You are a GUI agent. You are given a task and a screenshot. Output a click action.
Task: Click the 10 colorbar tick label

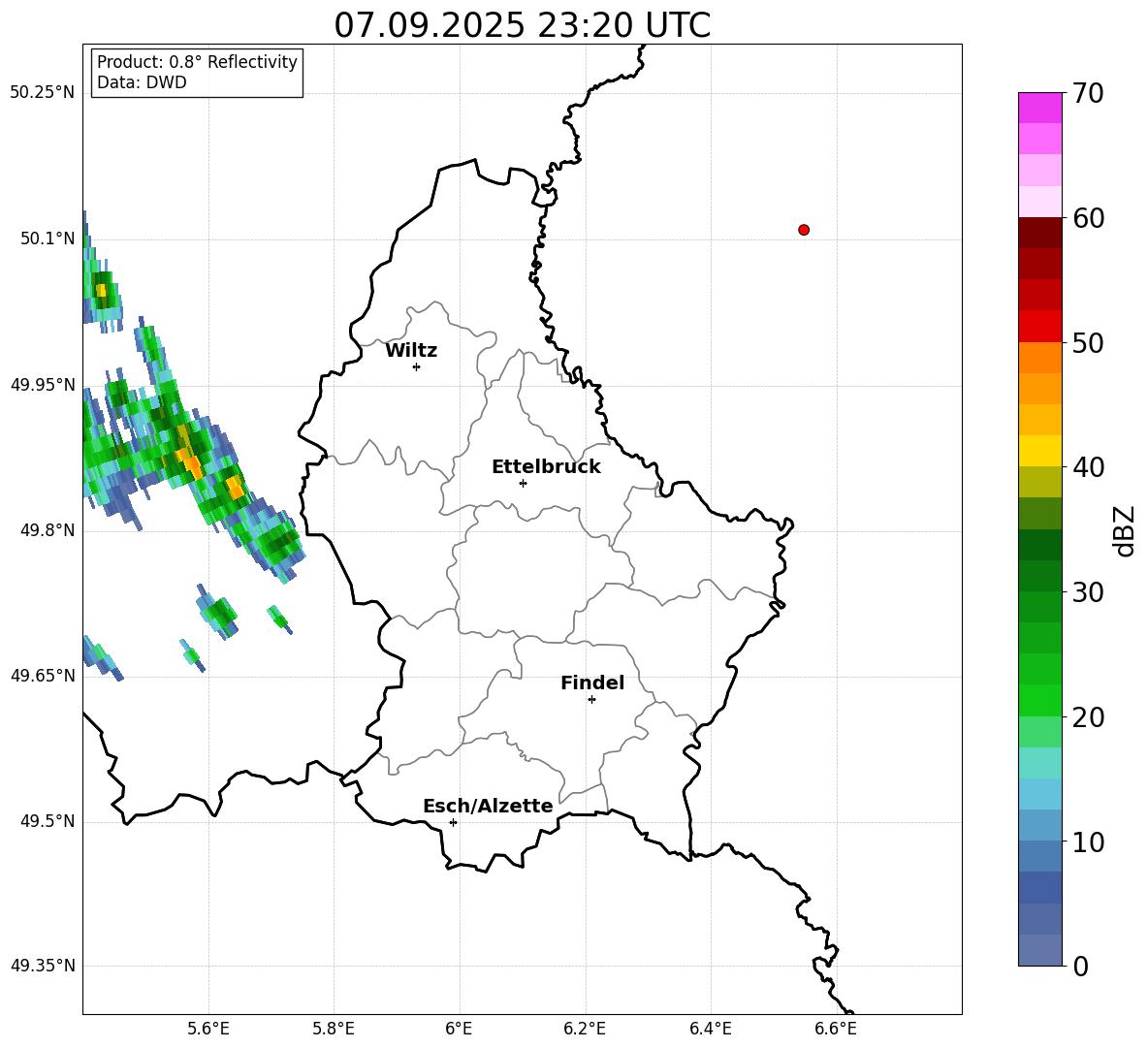[x=1088, y=842]
